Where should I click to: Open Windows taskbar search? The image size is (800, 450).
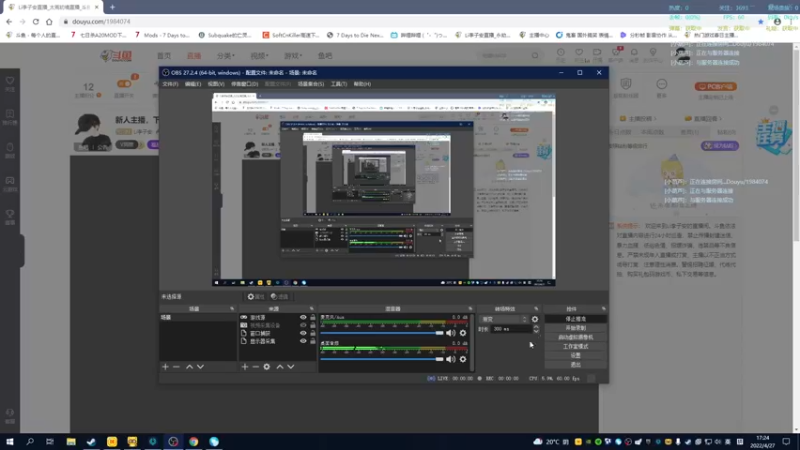[30, 441]
